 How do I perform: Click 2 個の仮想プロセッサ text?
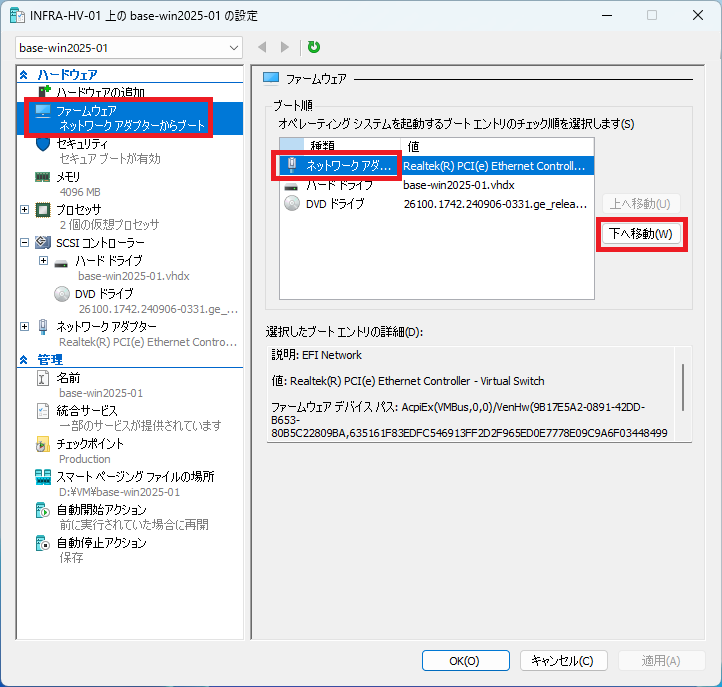pyautogui.click(x=110, y=225)
